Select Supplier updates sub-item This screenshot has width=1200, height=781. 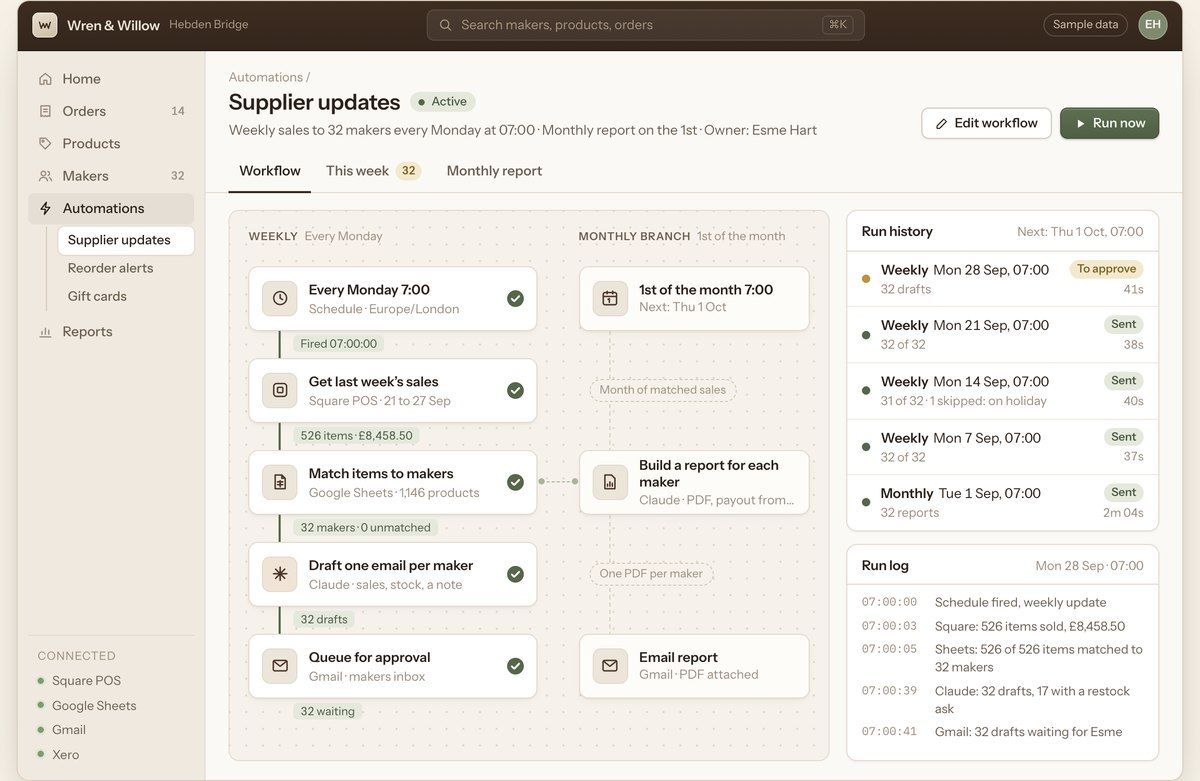126,240
